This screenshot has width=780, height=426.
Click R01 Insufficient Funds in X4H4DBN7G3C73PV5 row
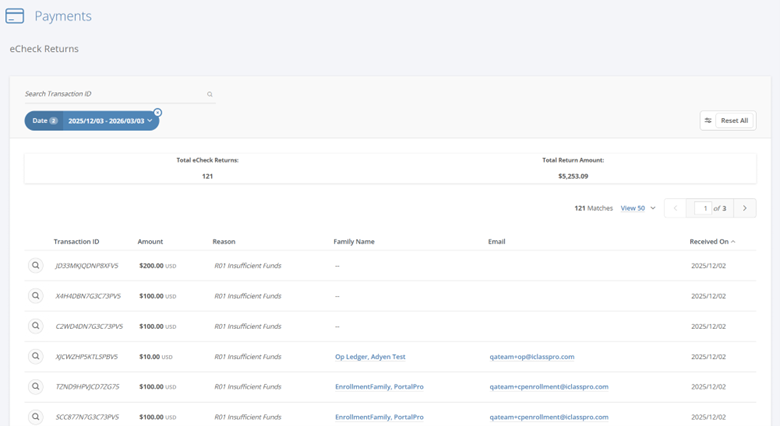coord(248,296)
